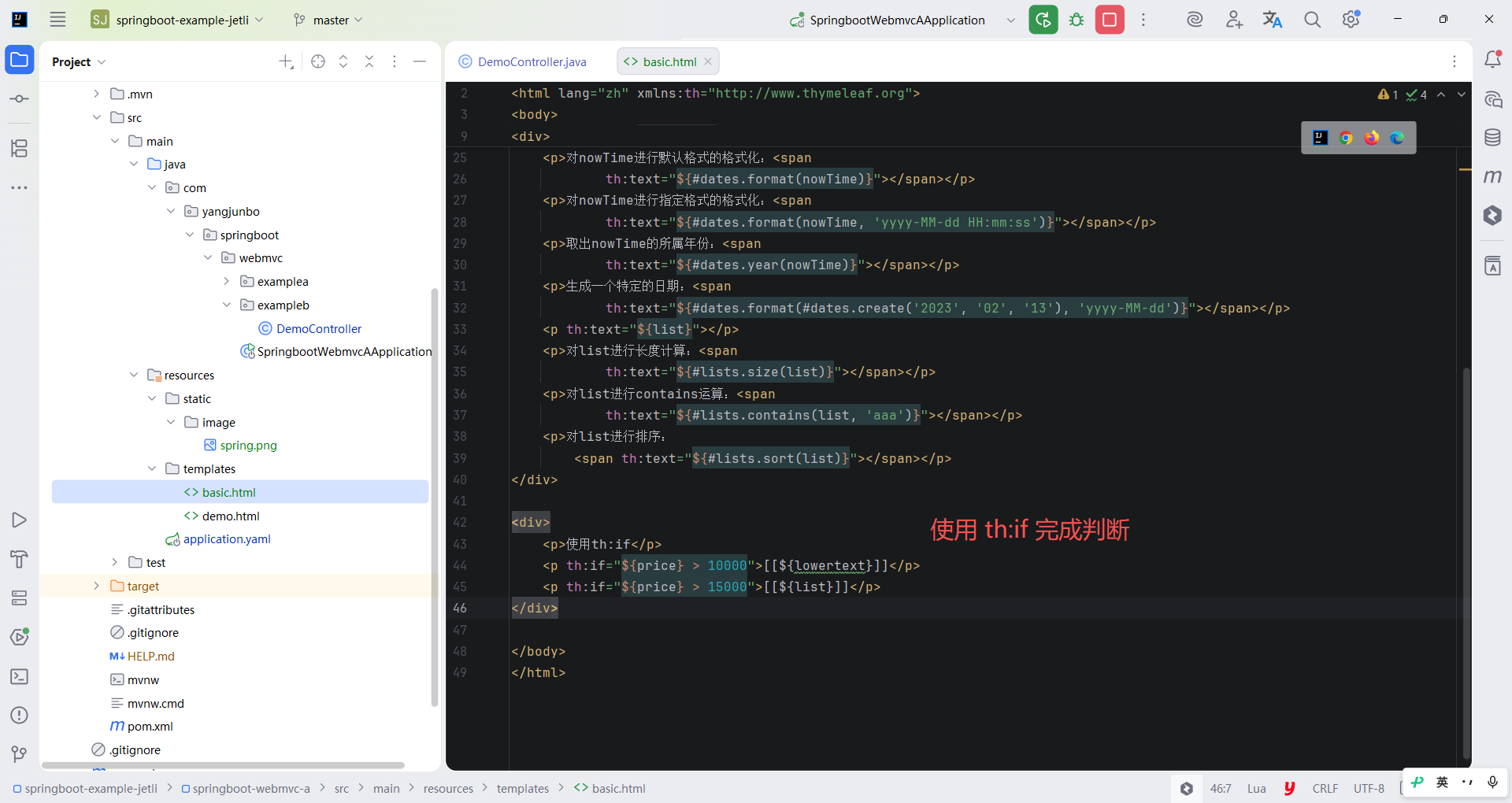1512x803 pixels.
Task: Open the Structure tool window icon
Action: coord(20,148)
